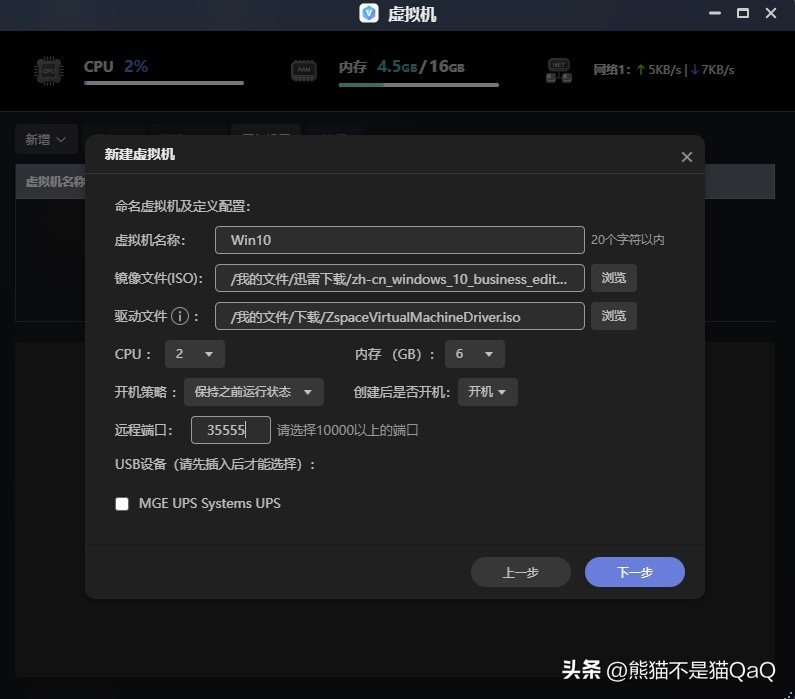This screenshot has height=699, width=795.
Task: Click the 远程端口 input with 35555
Action: click(x=231, y=430)
